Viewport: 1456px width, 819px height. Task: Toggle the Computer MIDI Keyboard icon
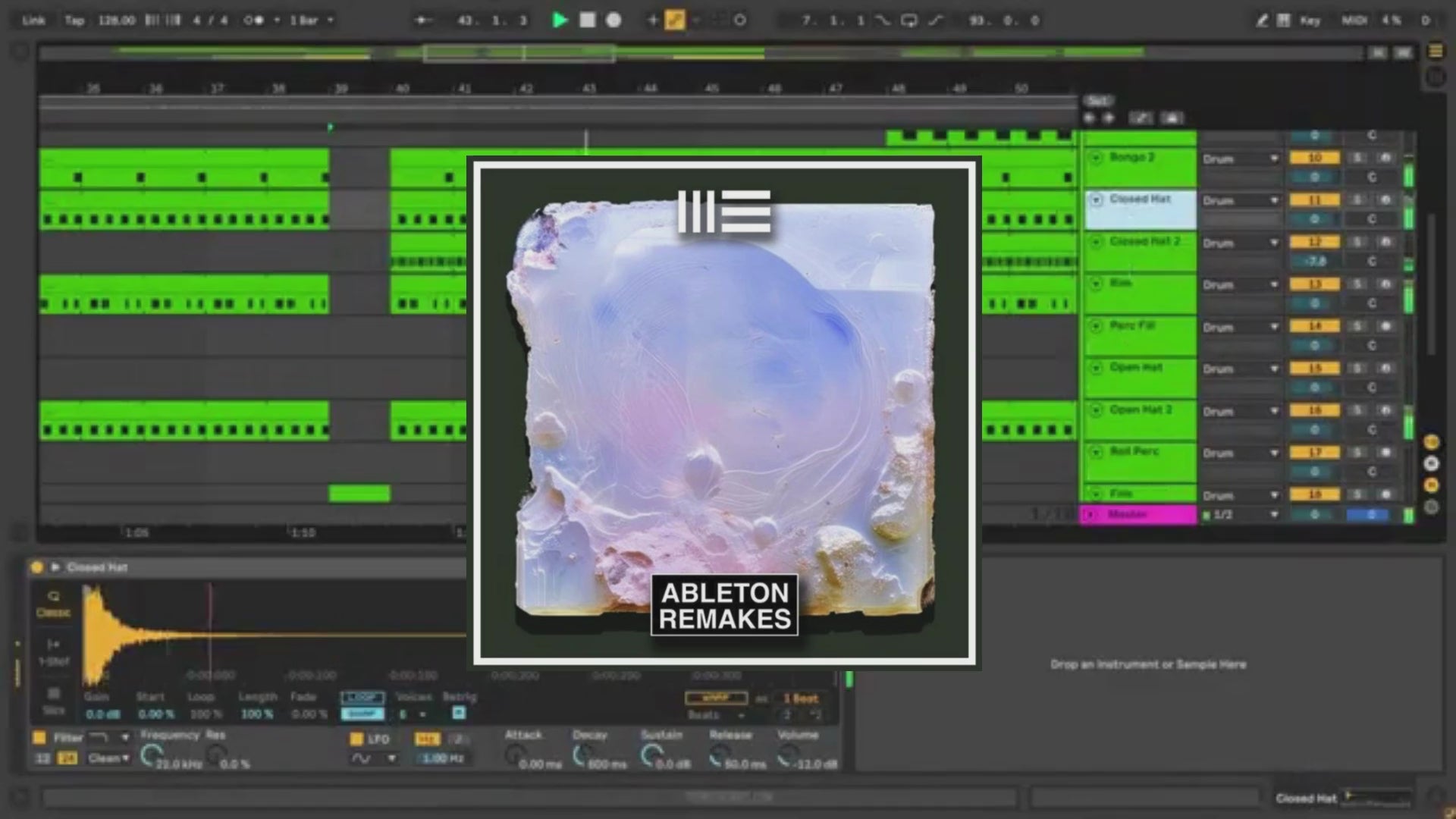pyautogui.click(x=1283, y=20)
